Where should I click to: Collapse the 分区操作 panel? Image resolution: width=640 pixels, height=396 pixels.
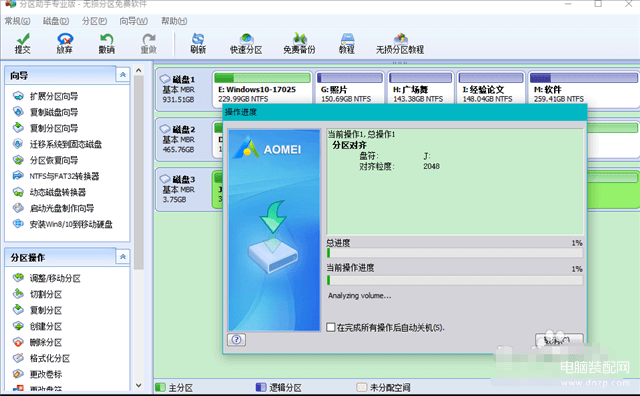[x=123, y=257]
